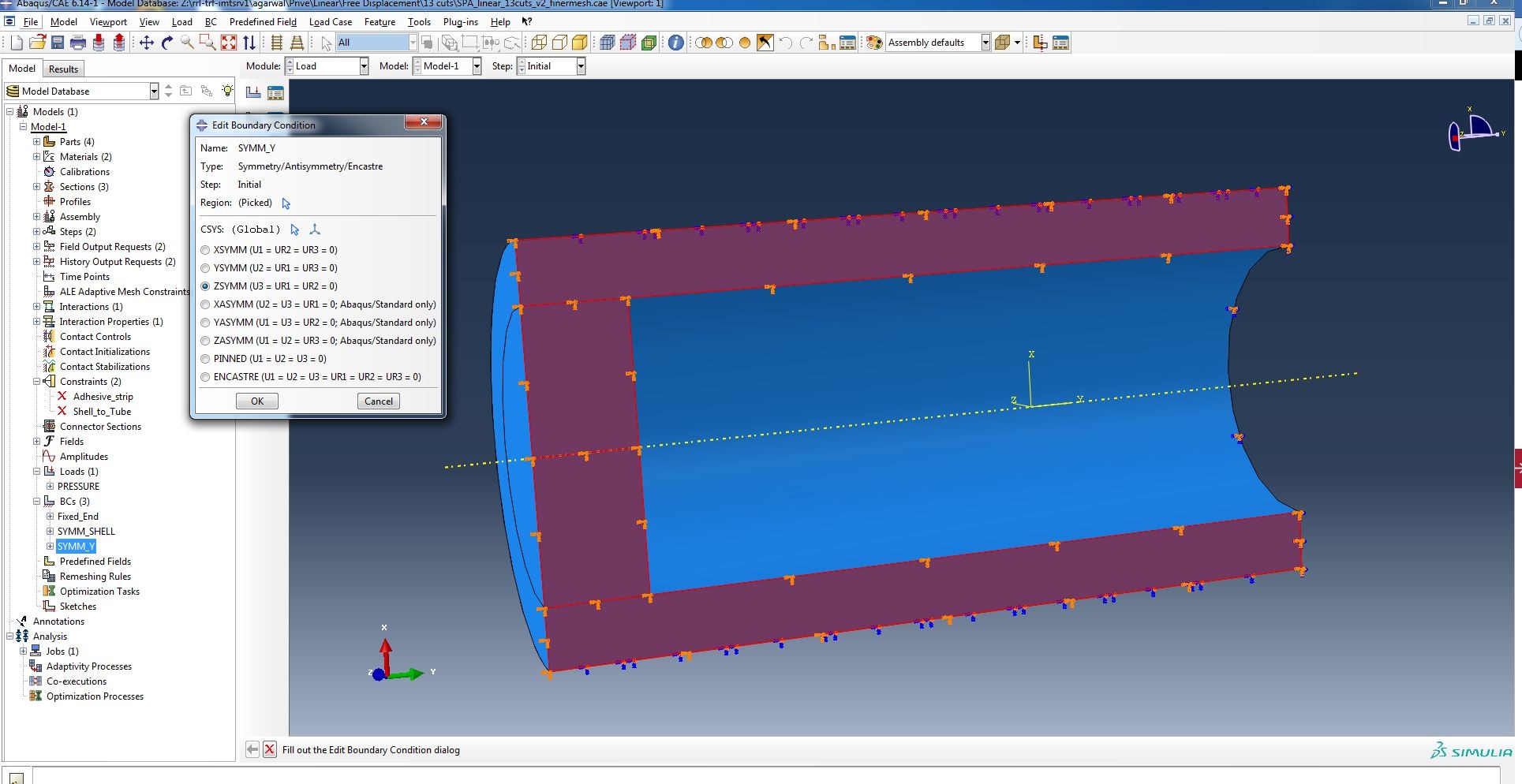The width and height of the screenshot is (1522, 784).
Task: Click the Cycle Views arrows icon
Action: [249, 43]
